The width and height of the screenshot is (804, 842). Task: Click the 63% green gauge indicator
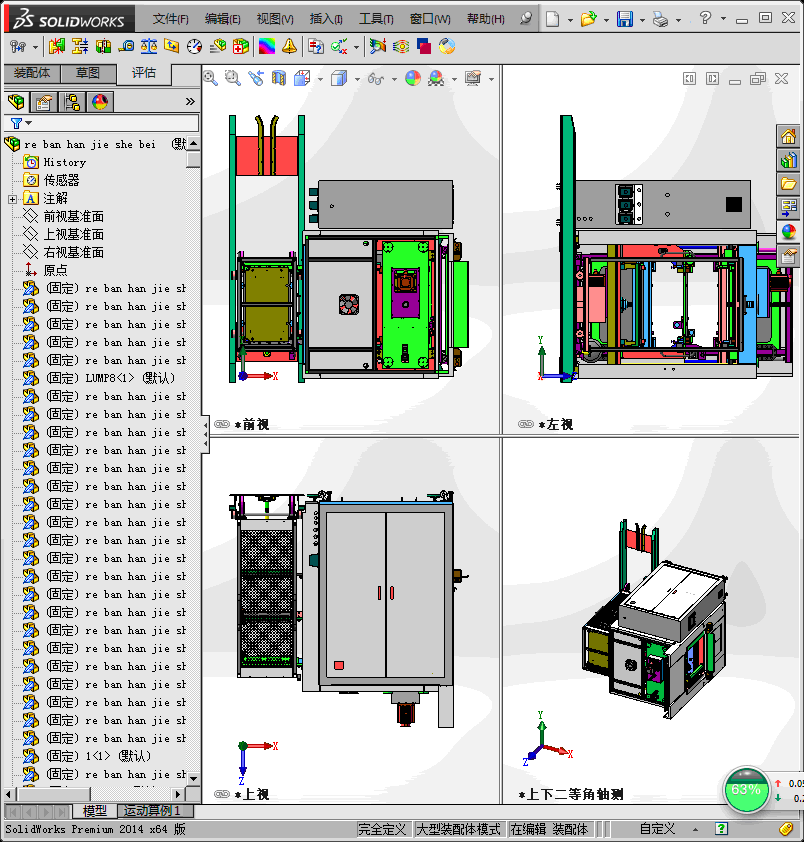746,790
